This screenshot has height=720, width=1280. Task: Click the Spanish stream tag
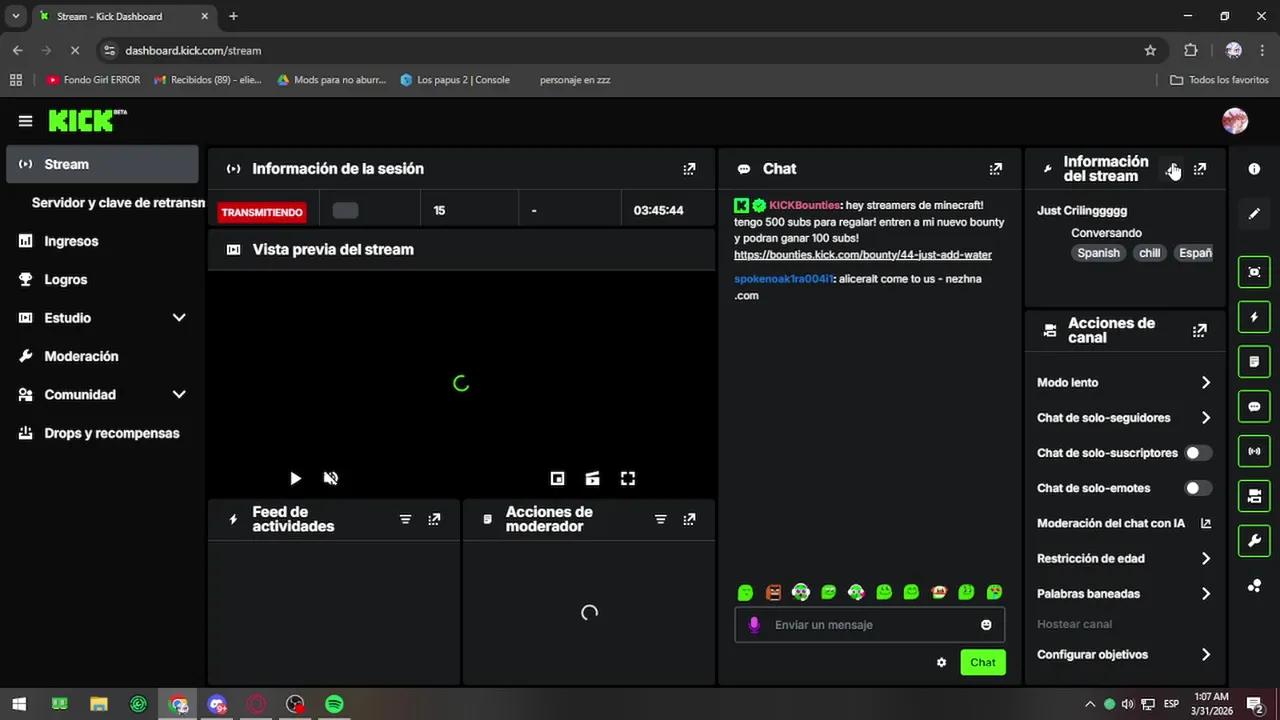tap(1098, 253)
